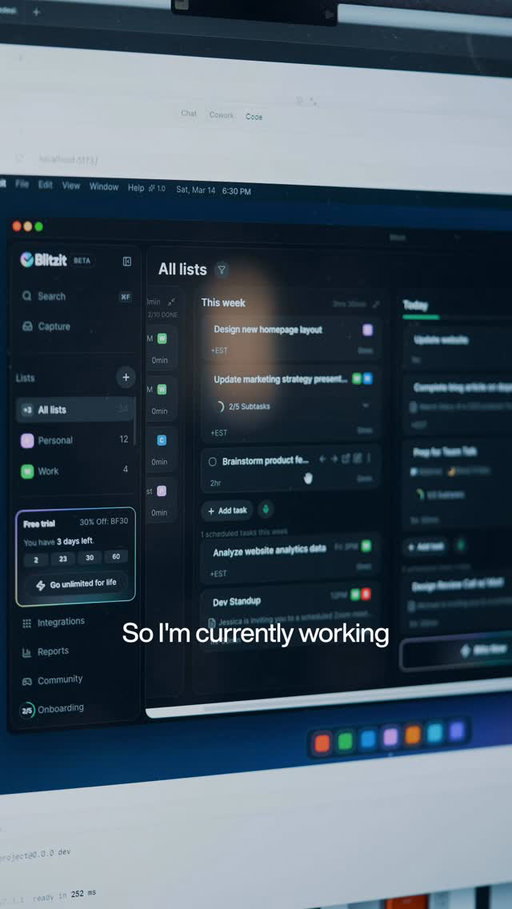Click Work list green color swatch

pos(27,471)
